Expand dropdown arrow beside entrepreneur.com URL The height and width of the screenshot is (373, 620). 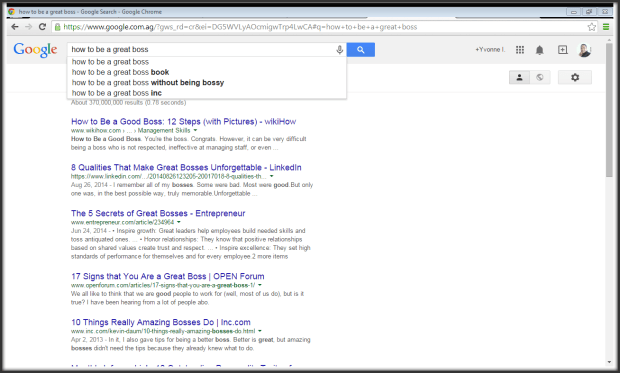click(x=179, y=222)
